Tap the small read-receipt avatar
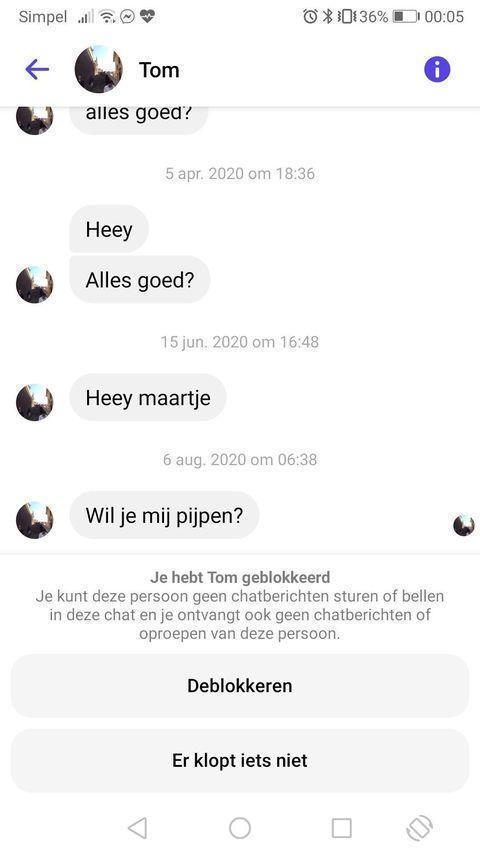Image resolution: width=480 pixels, height=853 pixels. click(464, 526)
